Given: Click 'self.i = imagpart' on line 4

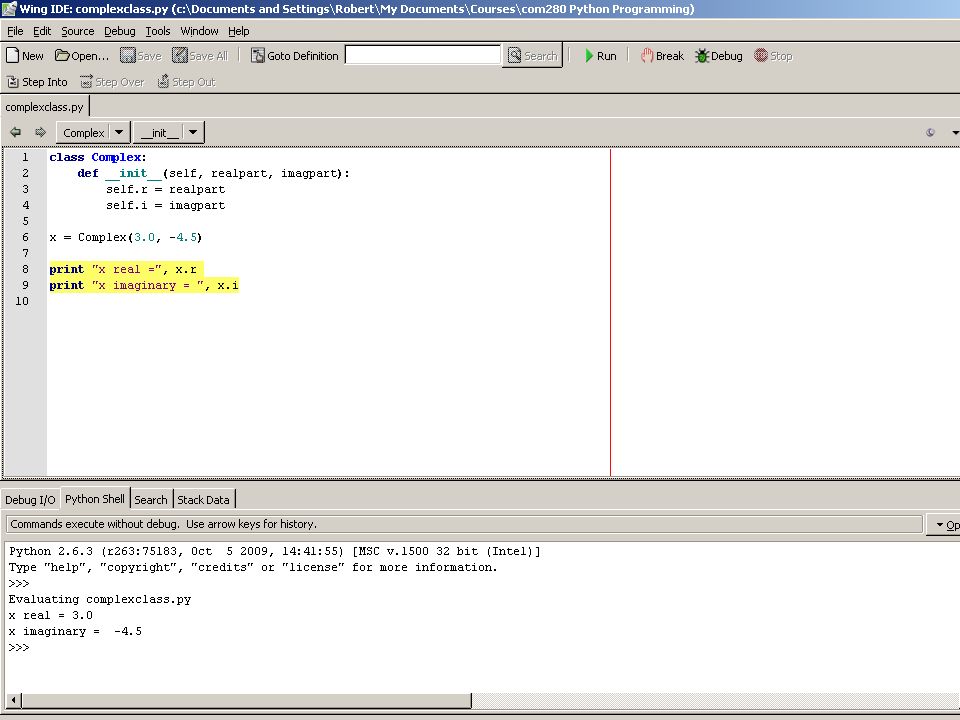Looking at the screenshot, I should pyautogui.click(x=165, y=205).
